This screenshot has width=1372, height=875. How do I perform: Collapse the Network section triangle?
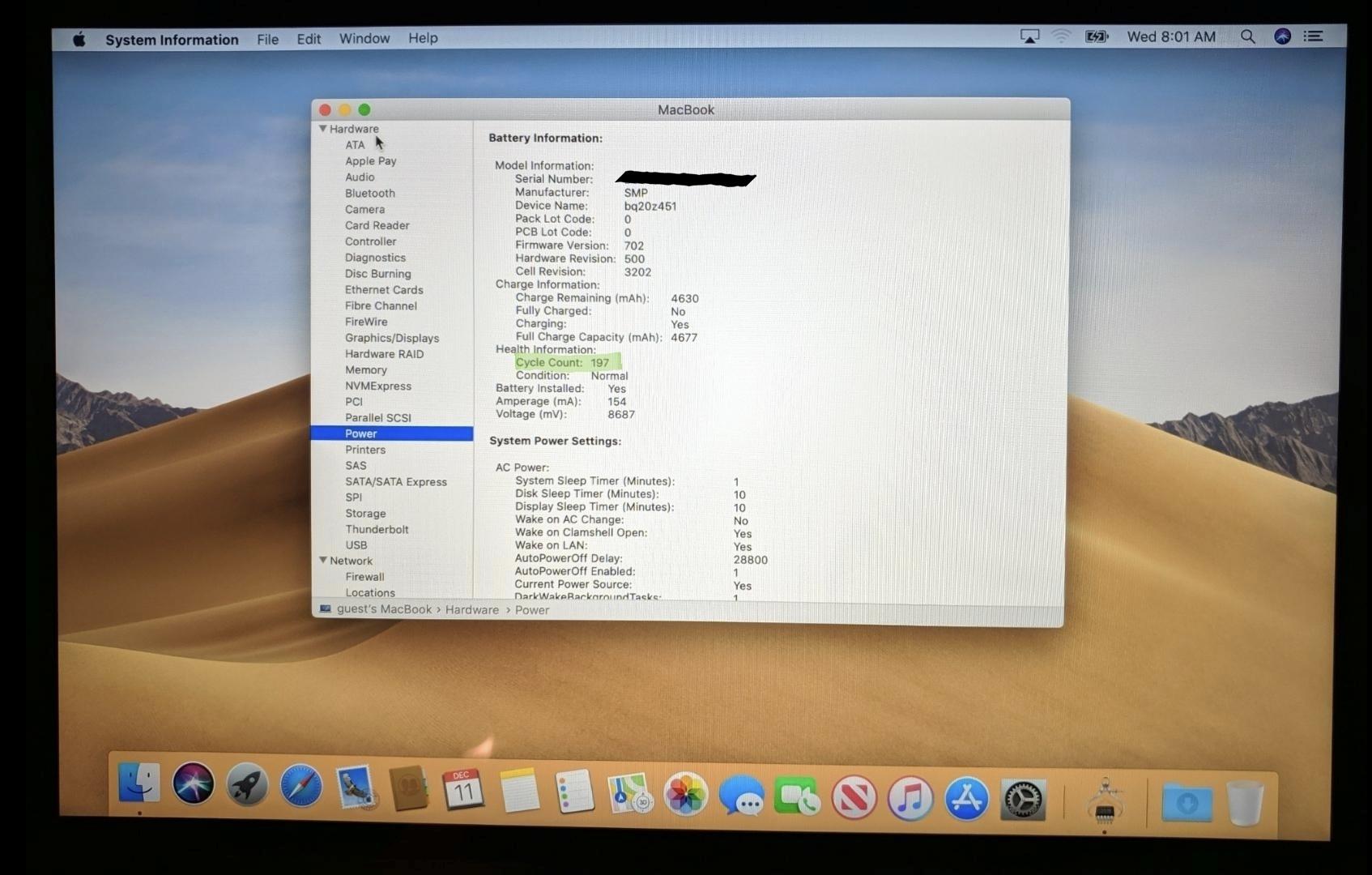click(322, 561)
